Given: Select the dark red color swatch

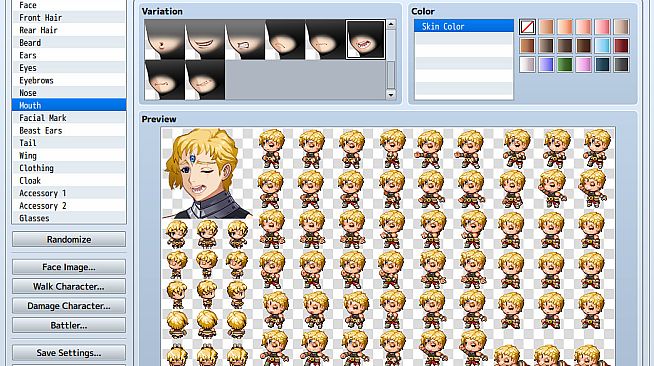Looking at the screenshot, I should tap(621, 46).
